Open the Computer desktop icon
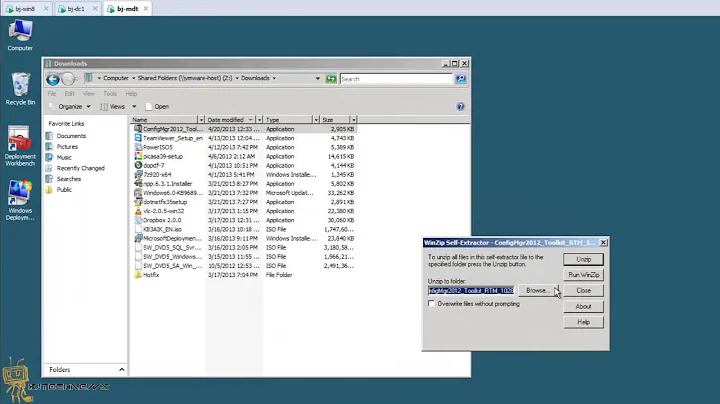This screenshot has height=404, width=720. tap(20, 35)
